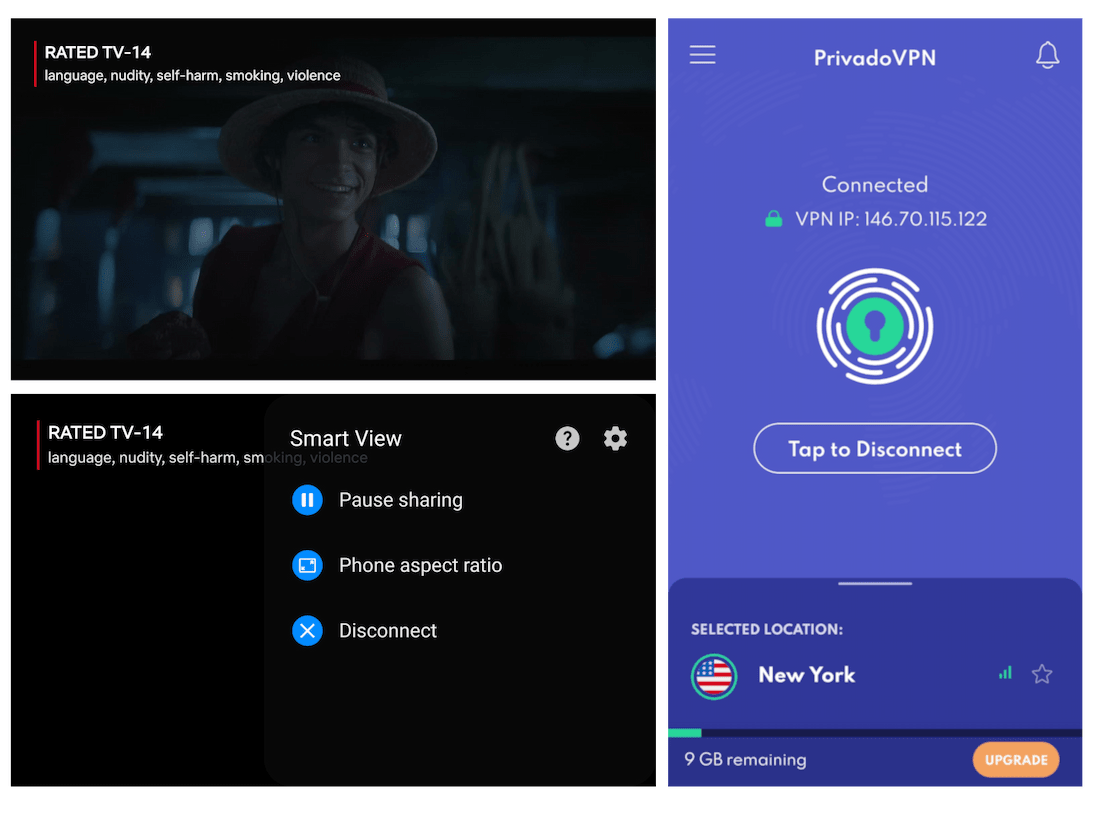Viewport: 1100px width, 815px height.
Task: Click SELECTED LOCATION label
Action: pos(767,629)
